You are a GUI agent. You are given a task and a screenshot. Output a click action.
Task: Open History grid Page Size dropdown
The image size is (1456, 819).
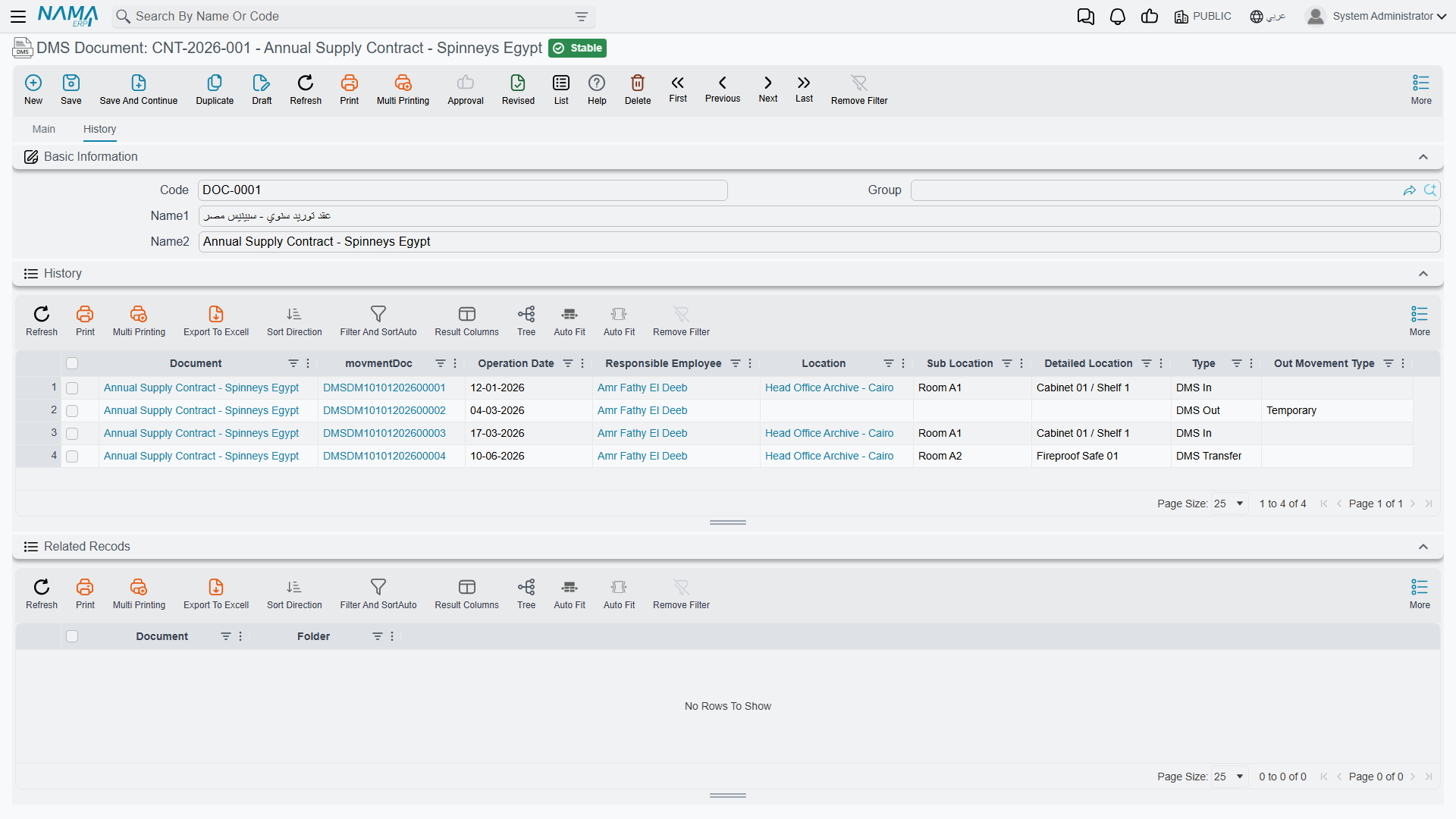tap(1229, 504)
